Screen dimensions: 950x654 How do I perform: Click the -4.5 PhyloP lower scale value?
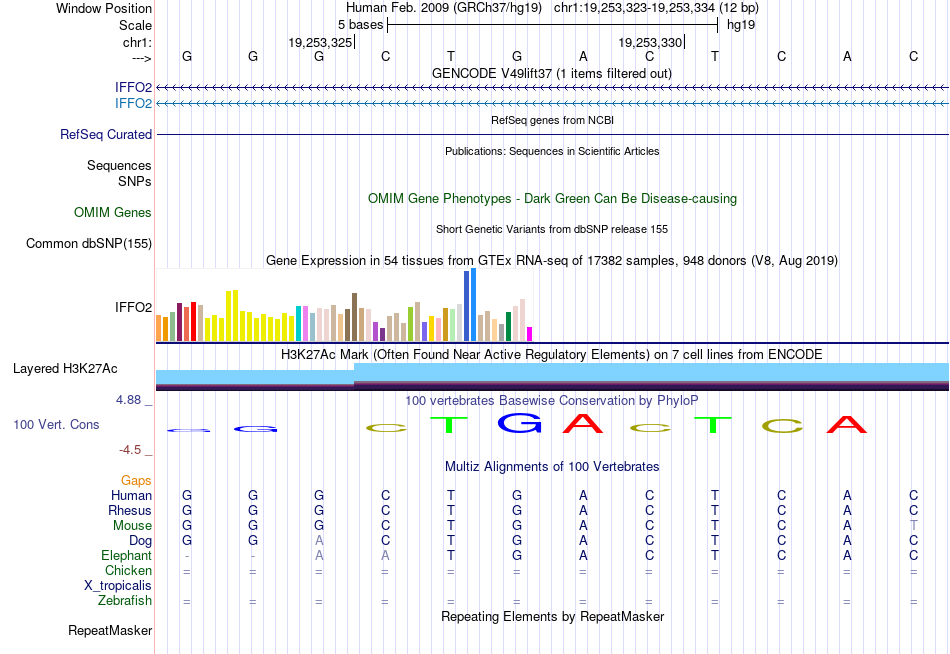pyautogui.click(x=130, y=450)
